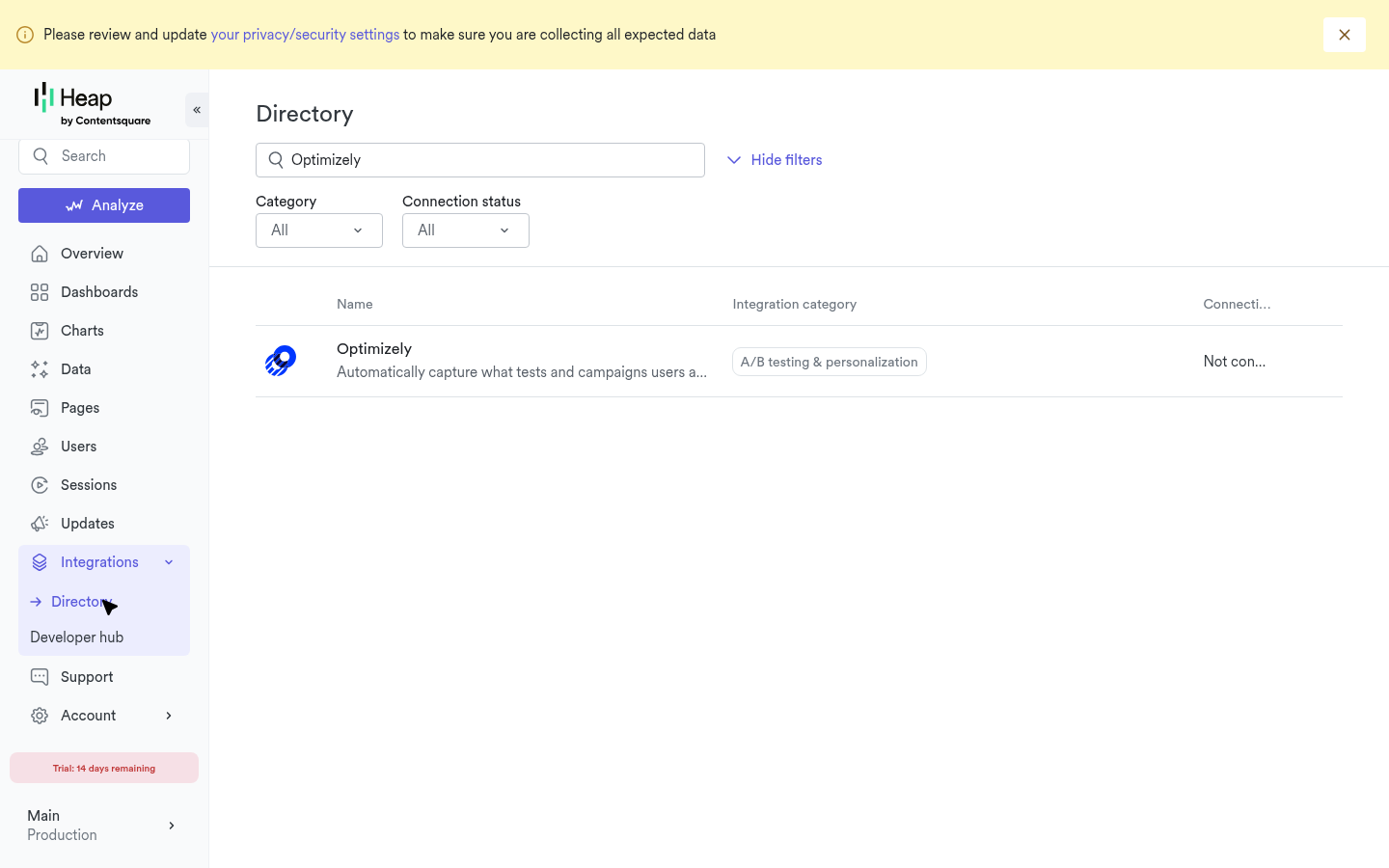Click the magnifier icon in the Directory search
This screenshot has width=1389, height=868.
tap(276, 160)
